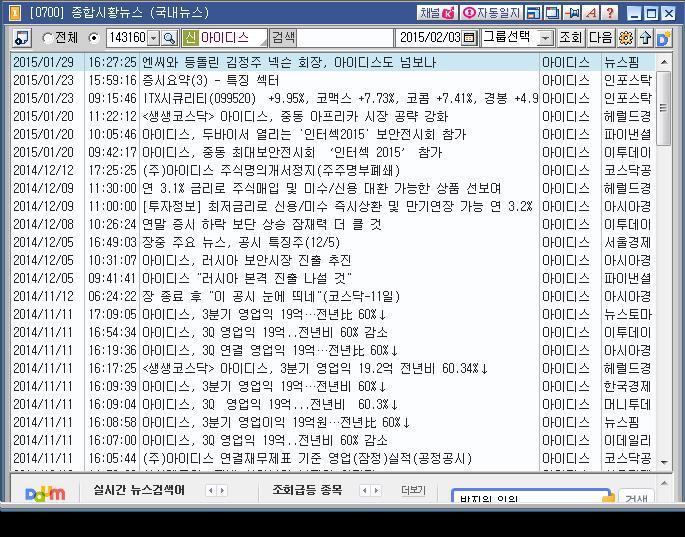
Task: Click the up arrow icon in toolbar
Action: pyautogui.click(x=645, y=38)
